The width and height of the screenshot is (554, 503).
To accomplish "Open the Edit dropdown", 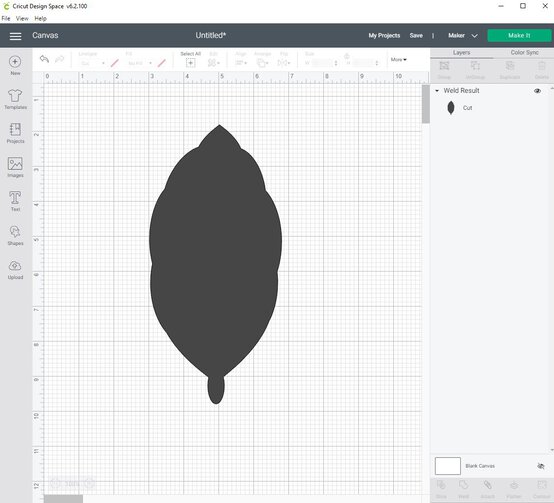I will [x=213, y=63].
